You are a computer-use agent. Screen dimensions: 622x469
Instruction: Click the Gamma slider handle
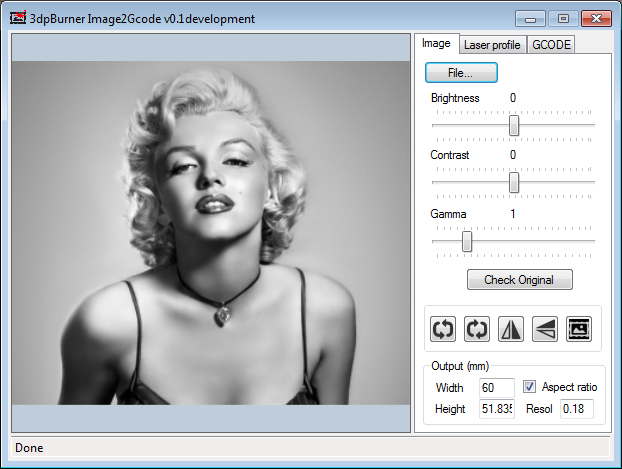click(x=467, y=241)
